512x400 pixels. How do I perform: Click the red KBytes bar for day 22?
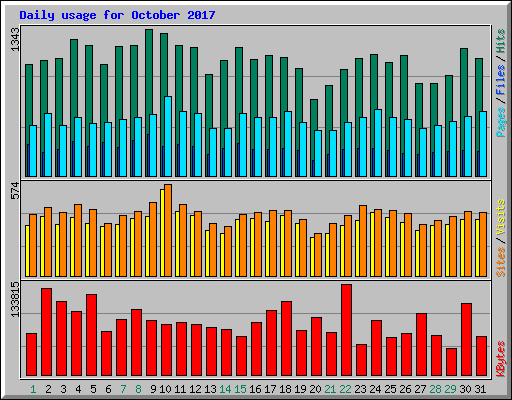click(x=346, y=330)
